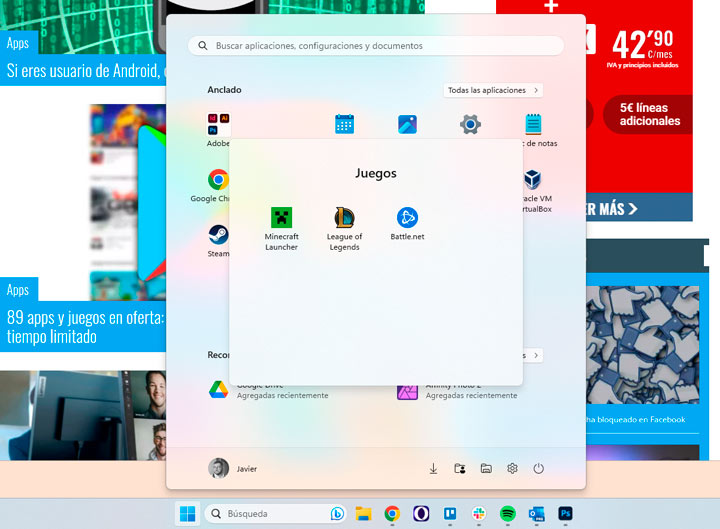
Task: Click the Windows Start button on taskbar
Action: pos(187,513)
